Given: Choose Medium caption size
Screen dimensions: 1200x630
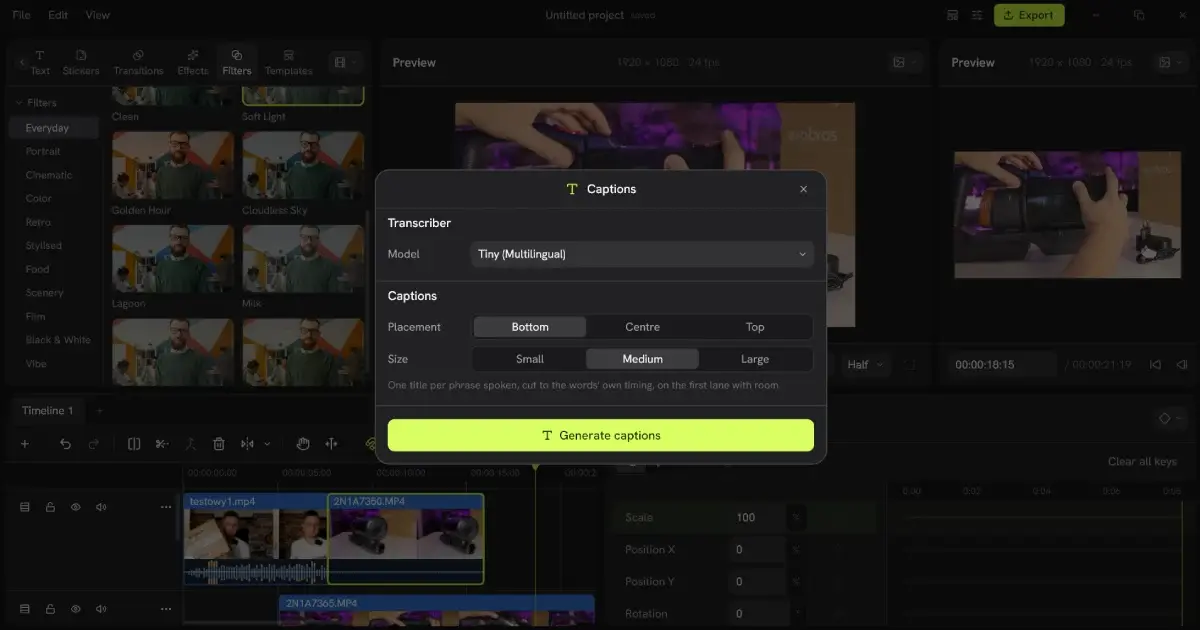Looking at the screenshot, I should pos(642,359).
